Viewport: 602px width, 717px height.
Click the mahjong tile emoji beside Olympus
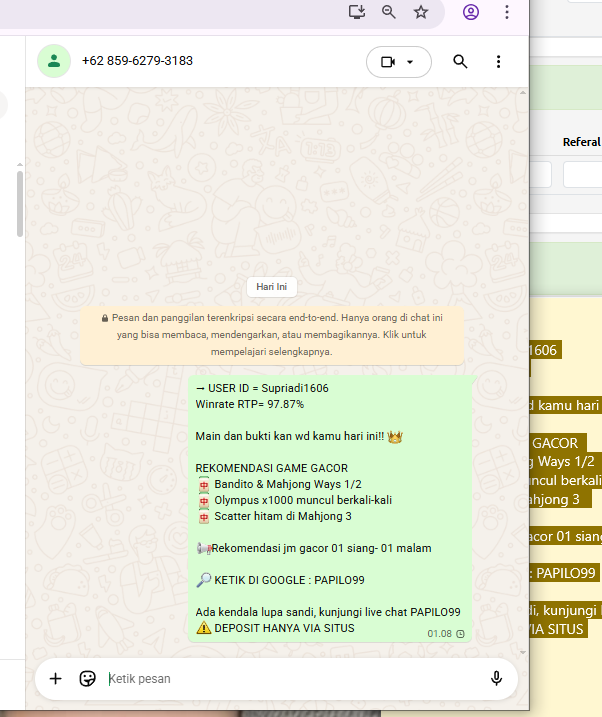pos(204,501)
